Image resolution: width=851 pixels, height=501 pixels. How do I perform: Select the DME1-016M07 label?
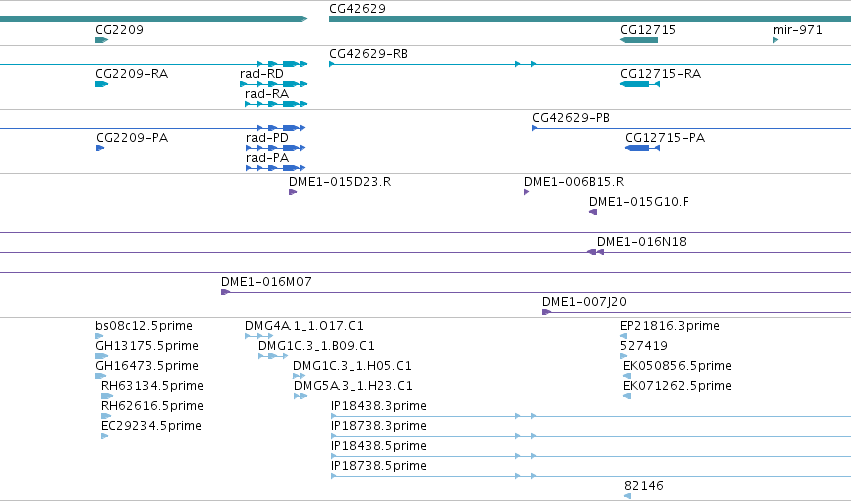[x=266, y=282]
